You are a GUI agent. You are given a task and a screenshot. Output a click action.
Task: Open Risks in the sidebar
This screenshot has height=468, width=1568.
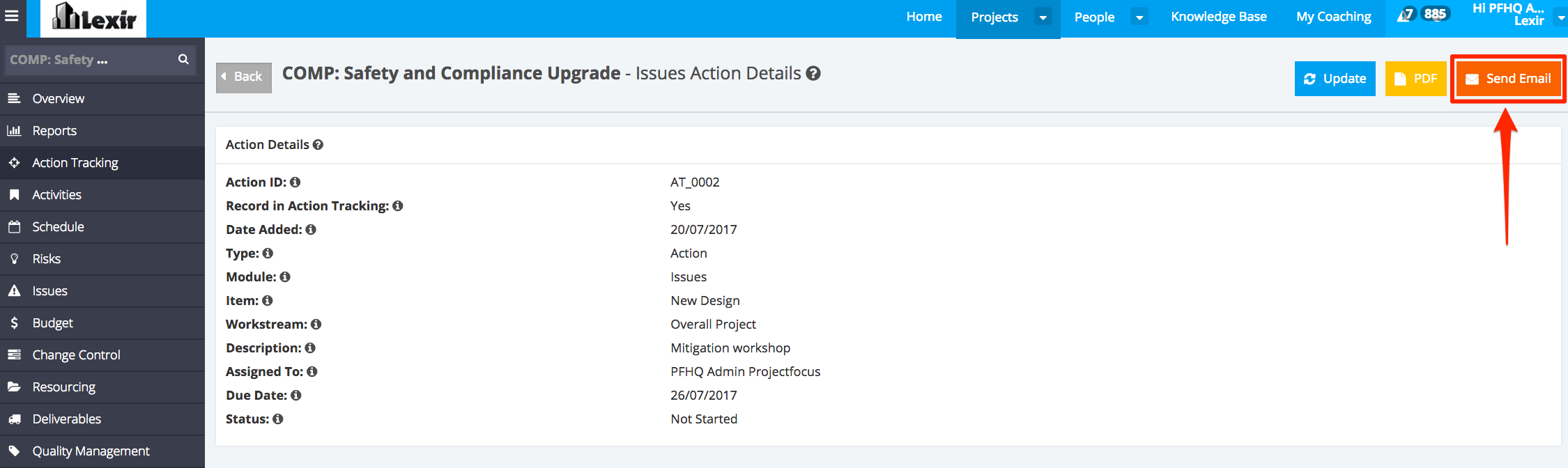point(102,259)
